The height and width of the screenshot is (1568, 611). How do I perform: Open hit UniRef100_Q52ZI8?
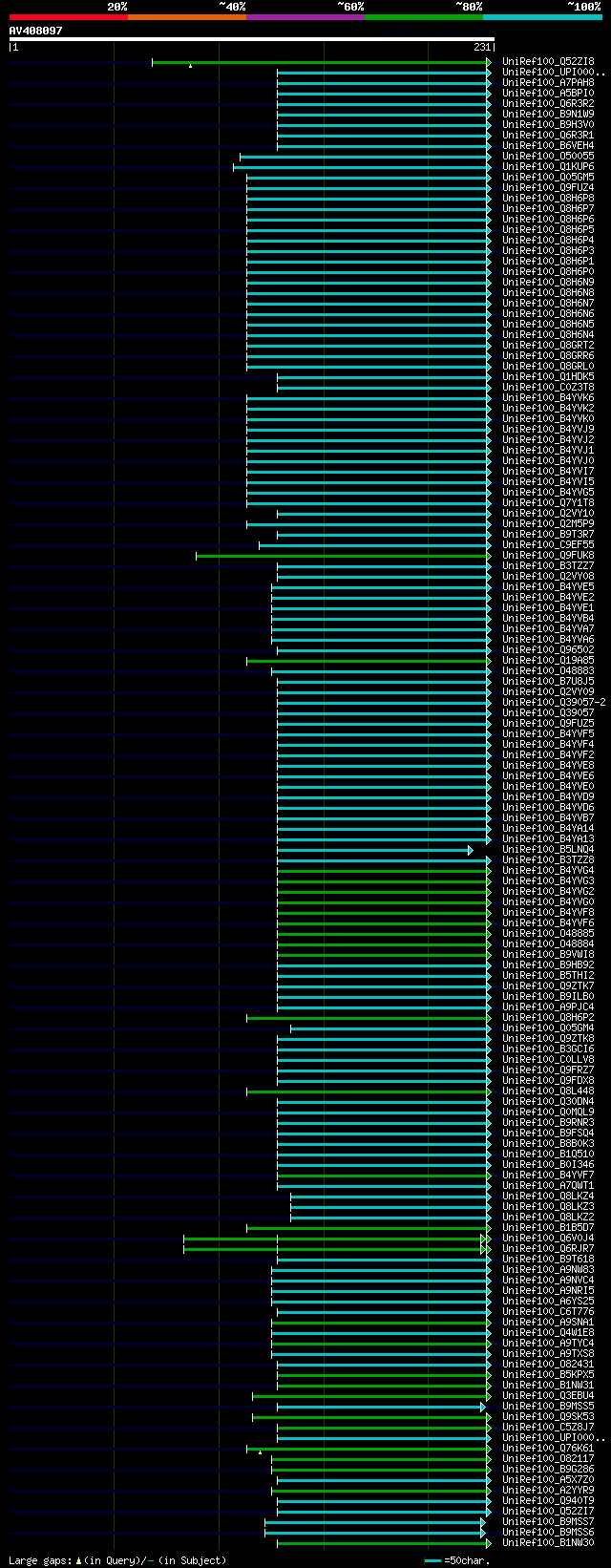point(548,61)
